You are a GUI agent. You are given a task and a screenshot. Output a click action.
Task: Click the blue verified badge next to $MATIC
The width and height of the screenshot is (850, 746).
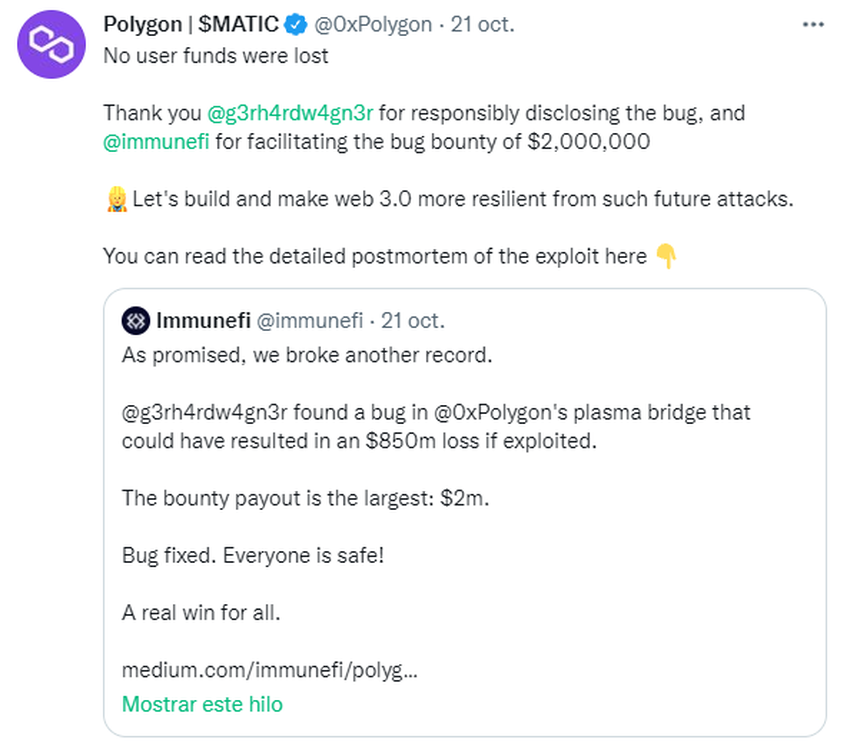[x=296, y=25]
